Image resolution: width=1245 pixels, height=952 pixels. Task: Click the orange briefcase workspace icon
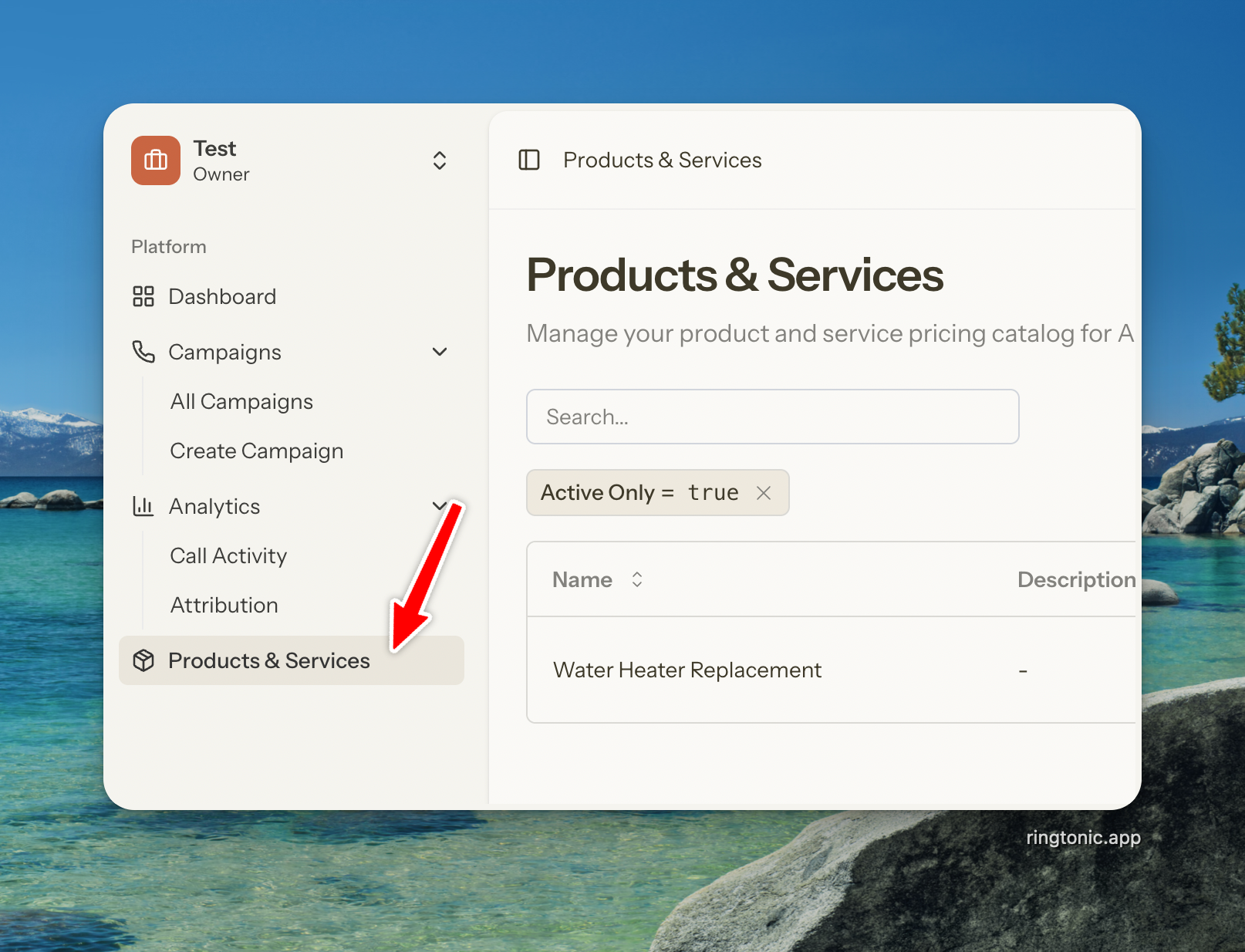pos(155,160)
